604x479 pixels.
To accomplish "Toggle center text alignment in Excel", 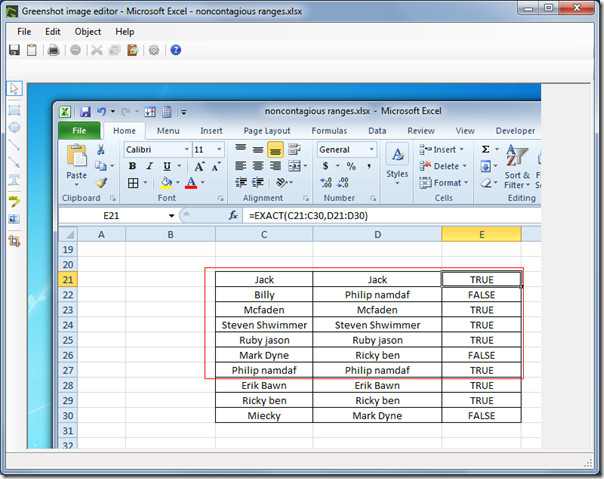I will click(258, 166).
